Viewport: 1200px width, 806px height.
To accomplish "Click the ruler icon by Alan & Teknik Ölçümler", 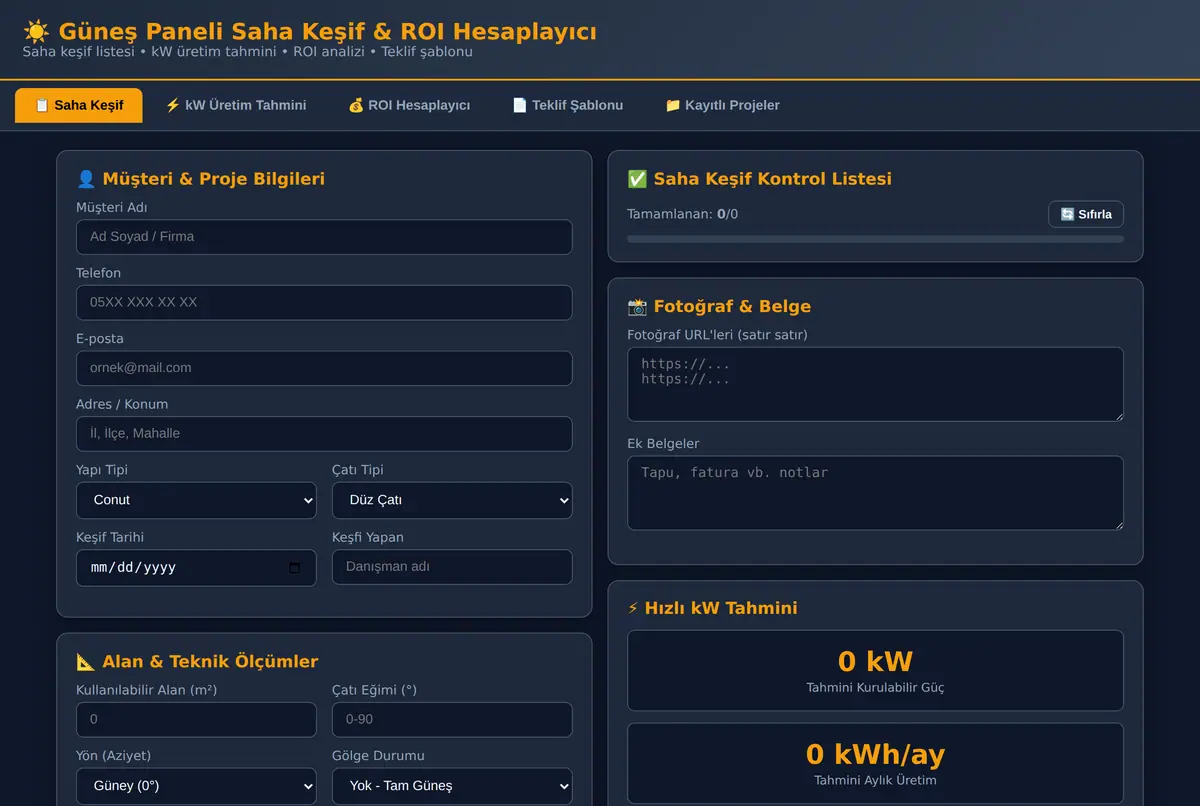I will click(86, 662).
